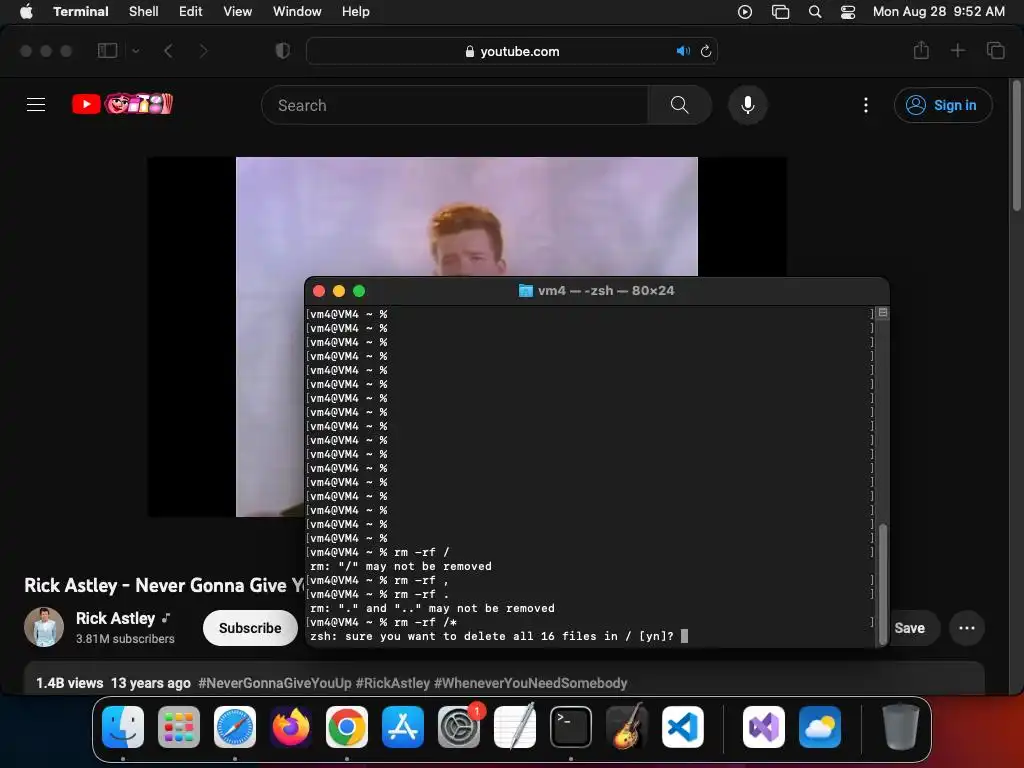Mute the tab audio speaker icon

(683, 51)
